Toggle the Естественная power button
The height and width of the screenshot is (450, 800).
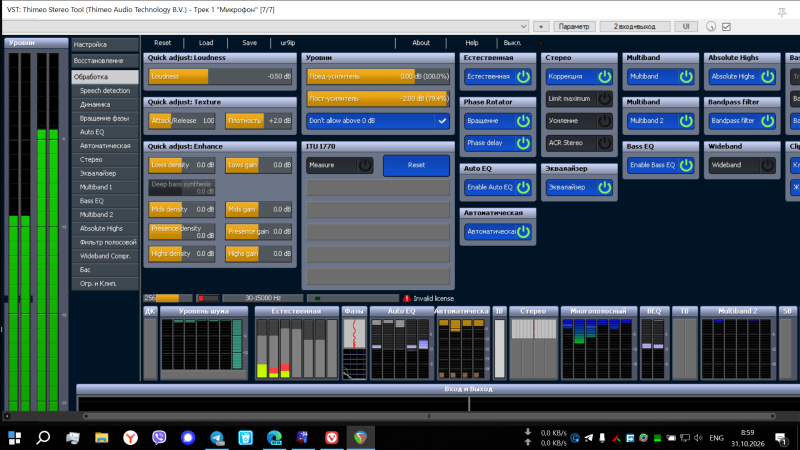pyautogui.click(x=523, y=77)
